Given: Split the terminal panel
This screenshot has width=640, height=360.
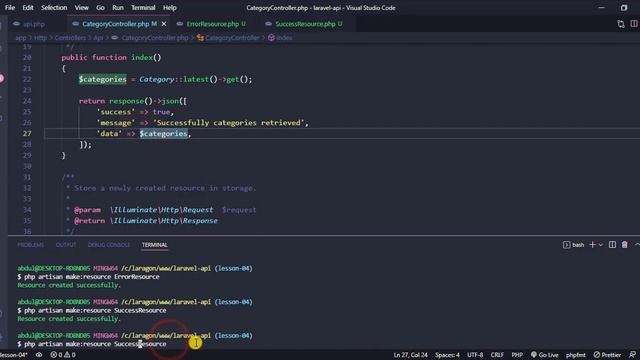Looking at the screenshot, I should (612, 245).
